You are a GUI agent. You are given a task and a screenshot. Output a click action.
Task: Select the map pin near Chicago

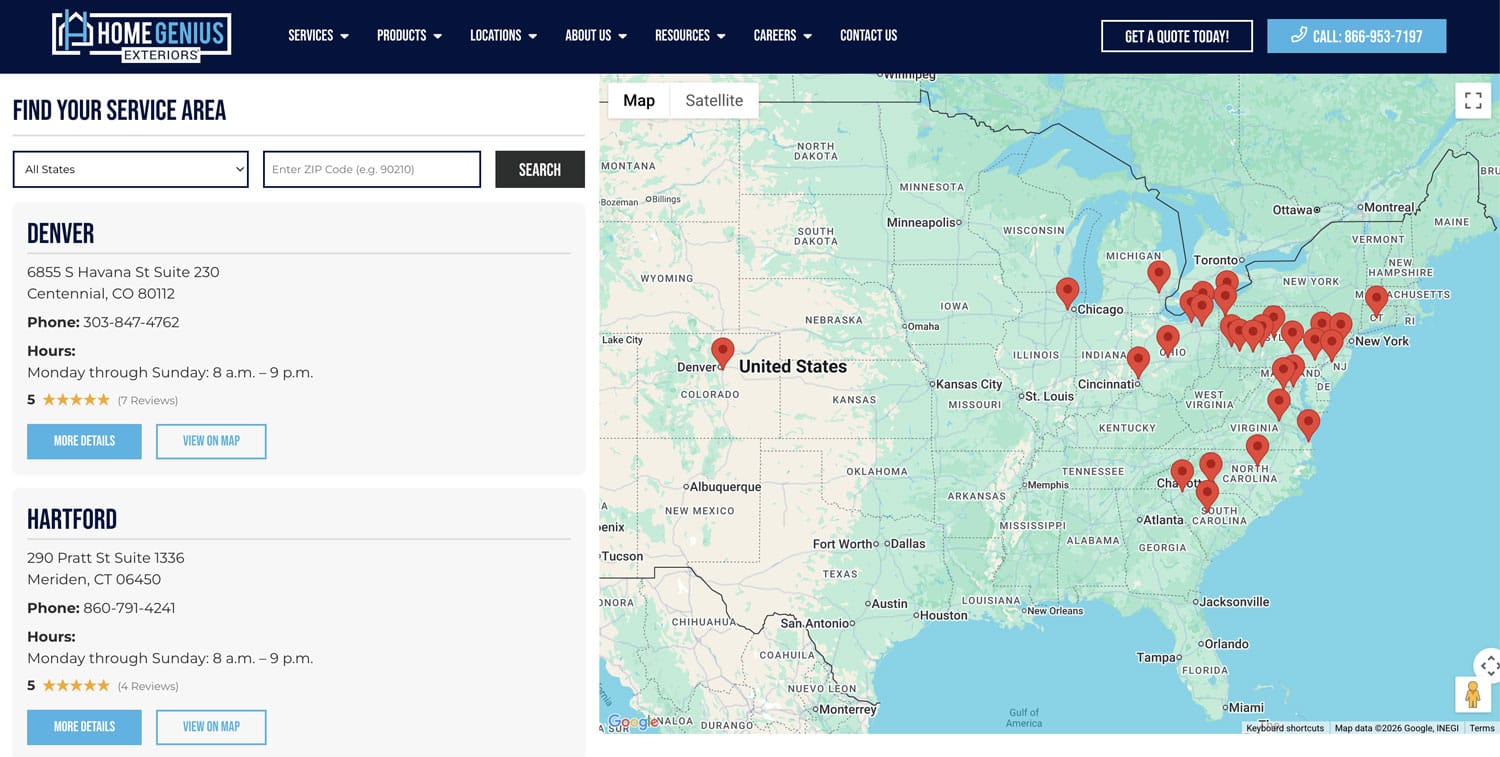tap(1067, 291)
